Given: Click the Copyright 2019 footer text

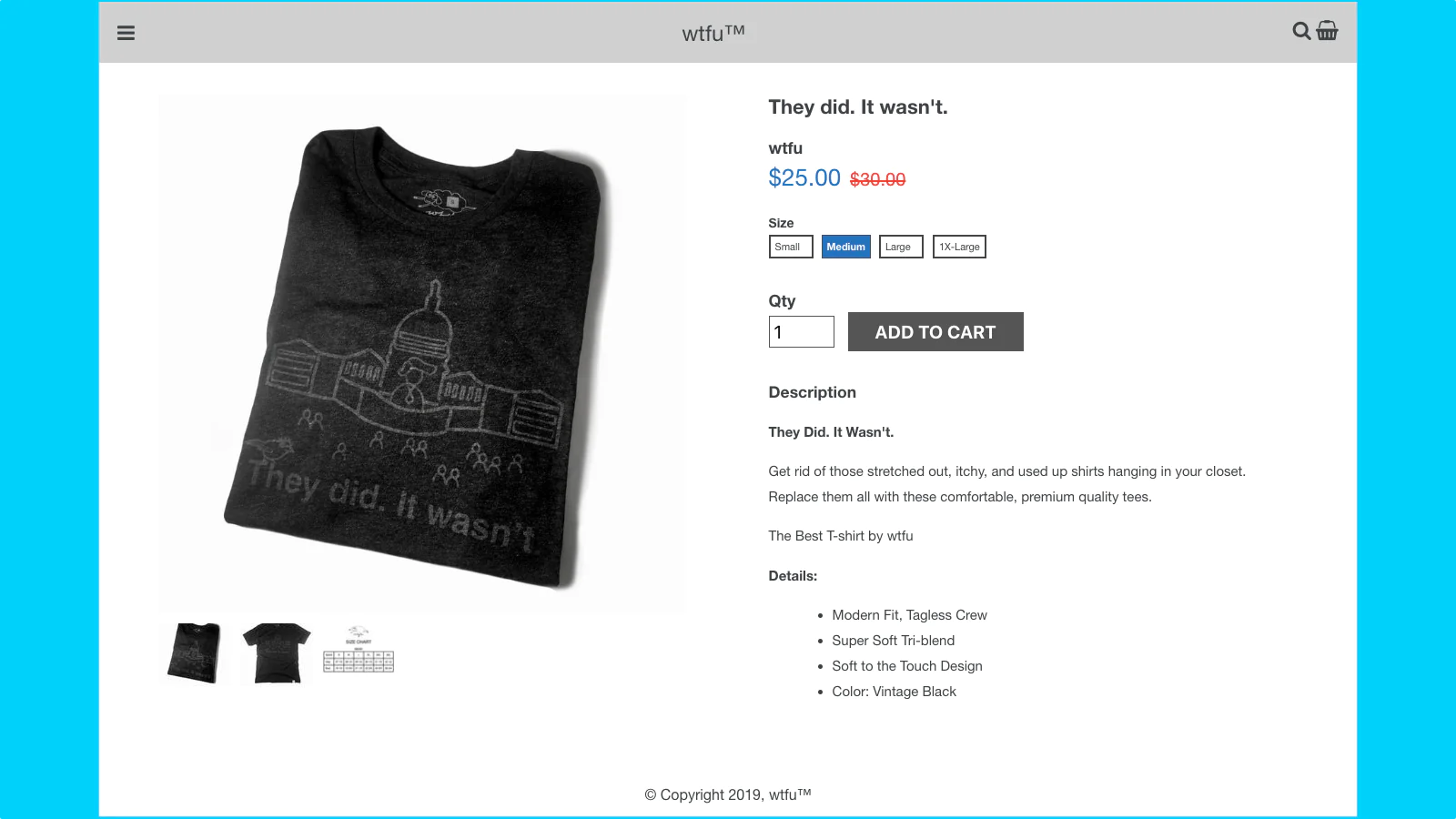Looking at the screenshot, I should (728, 794).
